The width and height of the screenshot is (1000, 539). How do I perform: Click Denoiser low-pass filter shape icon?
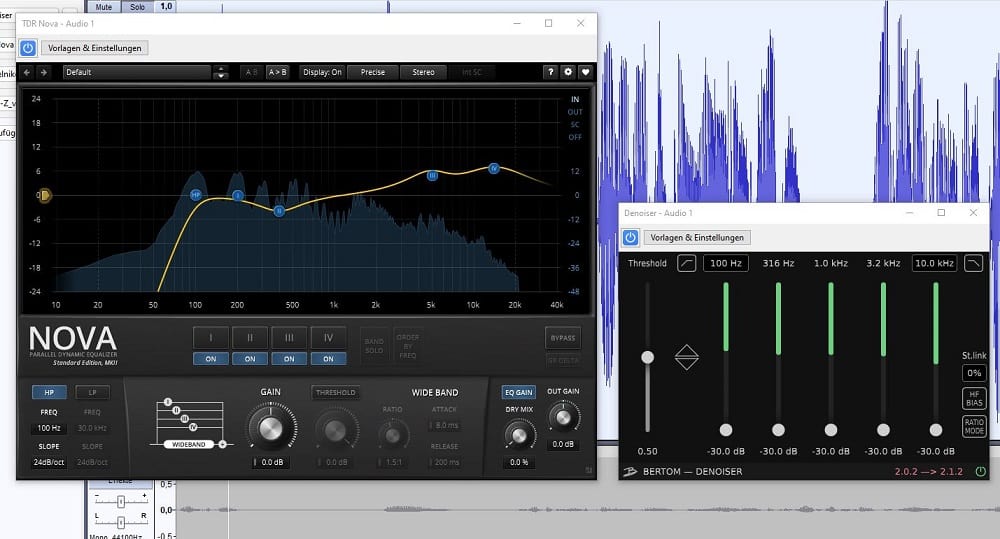[973, 263]
